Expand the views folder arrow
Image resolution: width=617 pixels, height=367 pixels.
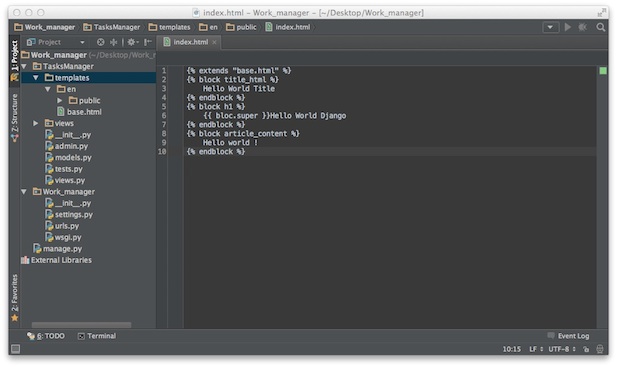[36, 124]
